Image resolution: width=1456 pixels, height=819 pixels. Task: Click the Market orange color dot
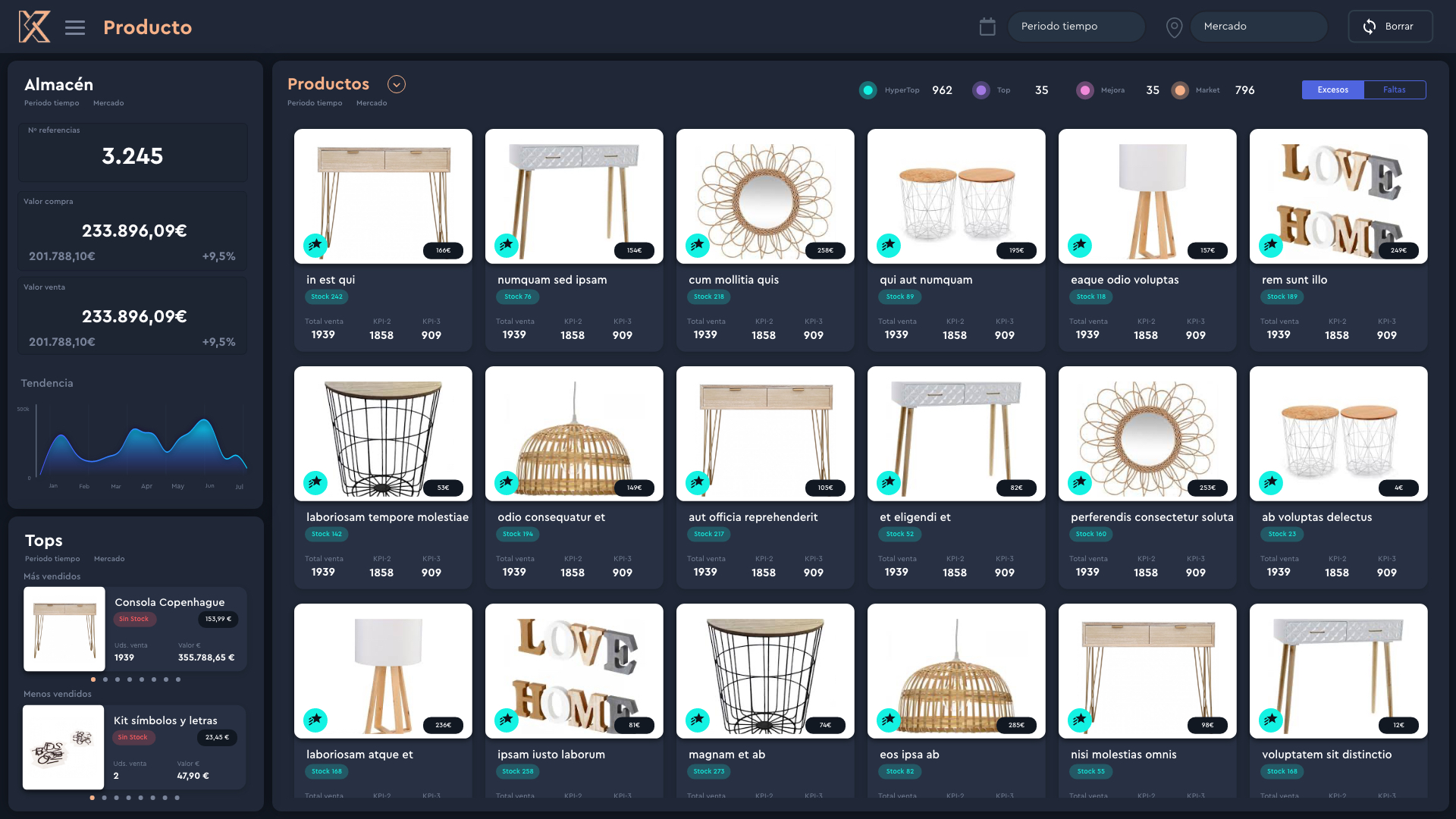coord(1179,90)
